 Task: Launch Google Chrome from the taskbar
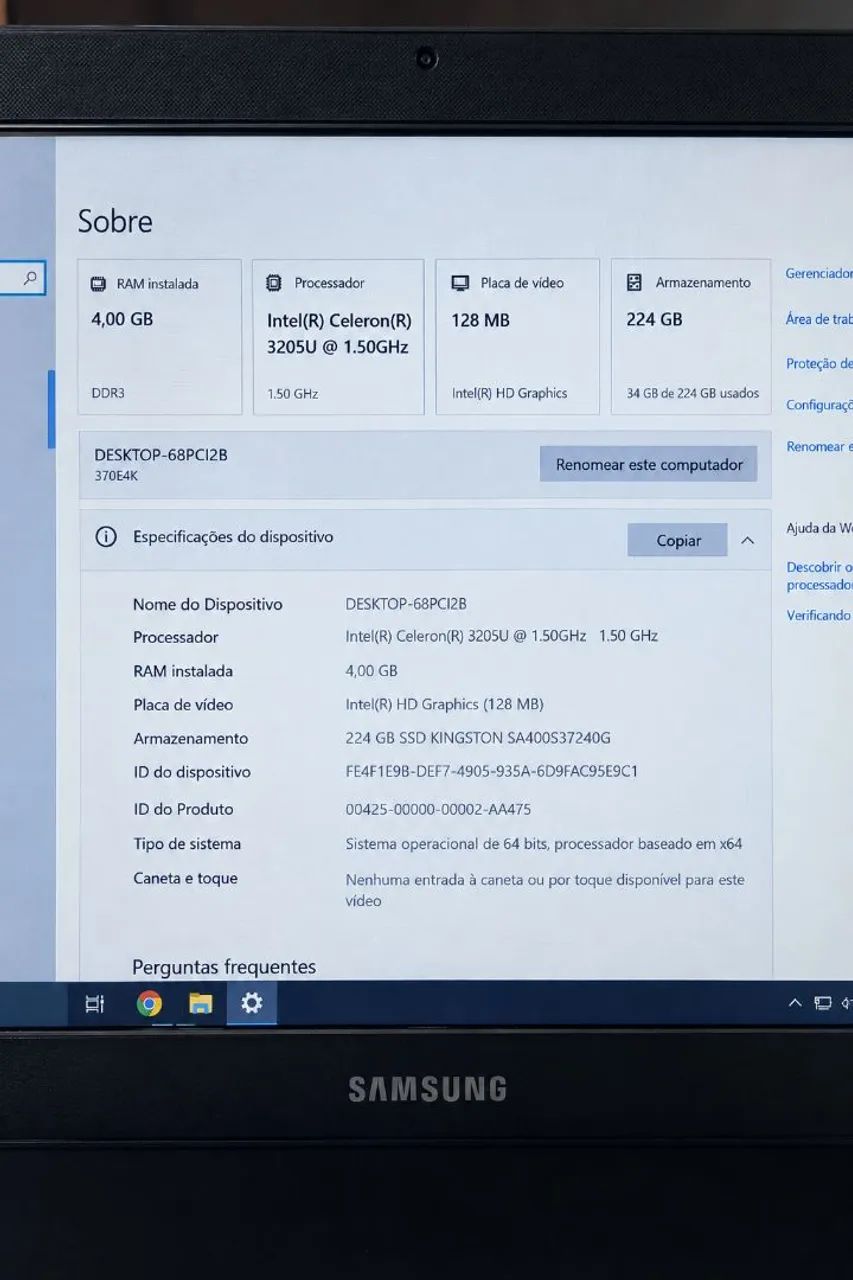149,1003
